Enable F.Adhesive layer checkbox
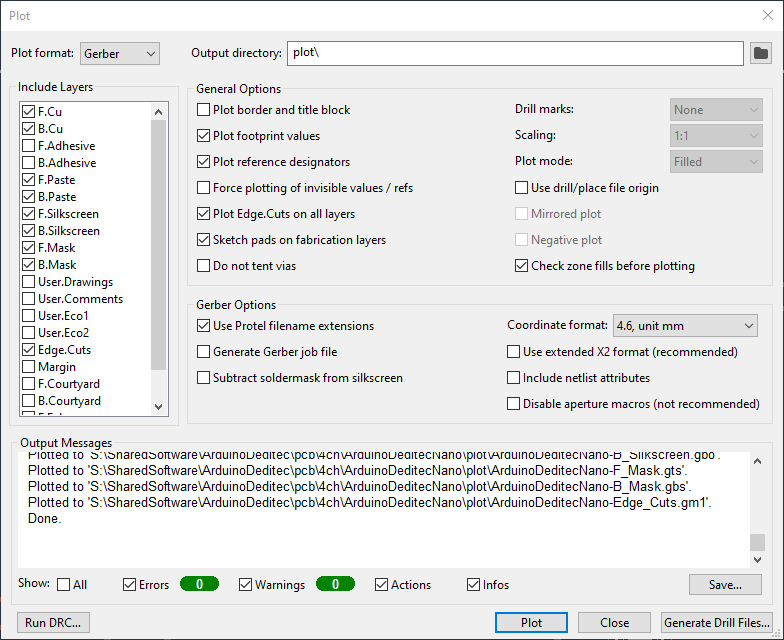 28,146
